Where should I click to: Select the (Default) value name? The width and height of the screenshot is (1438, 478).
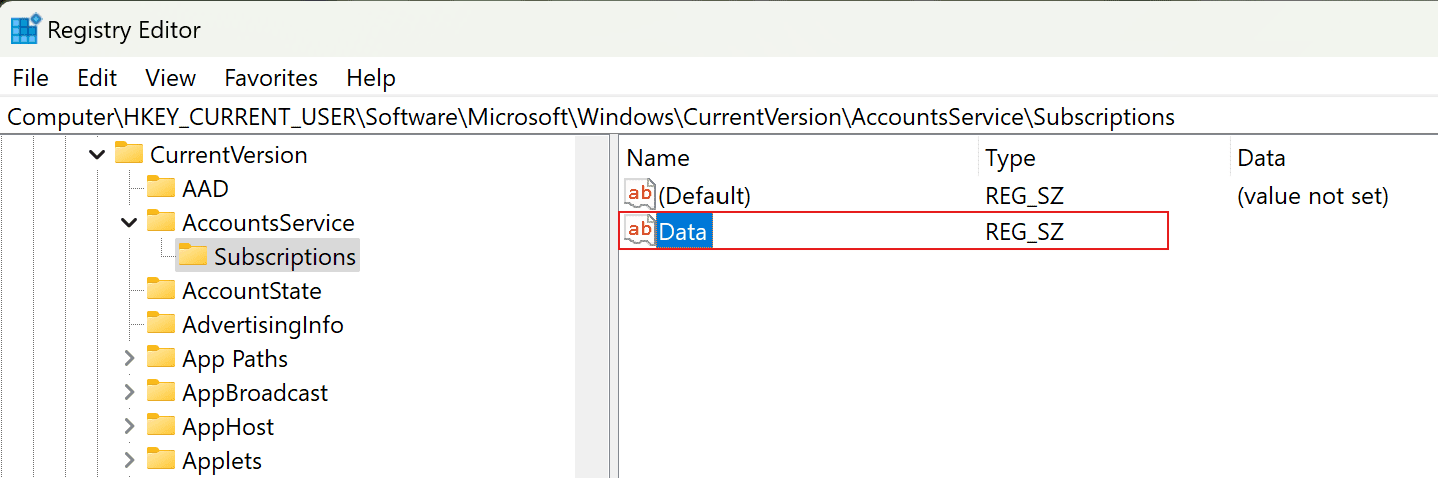click(704, 196)
